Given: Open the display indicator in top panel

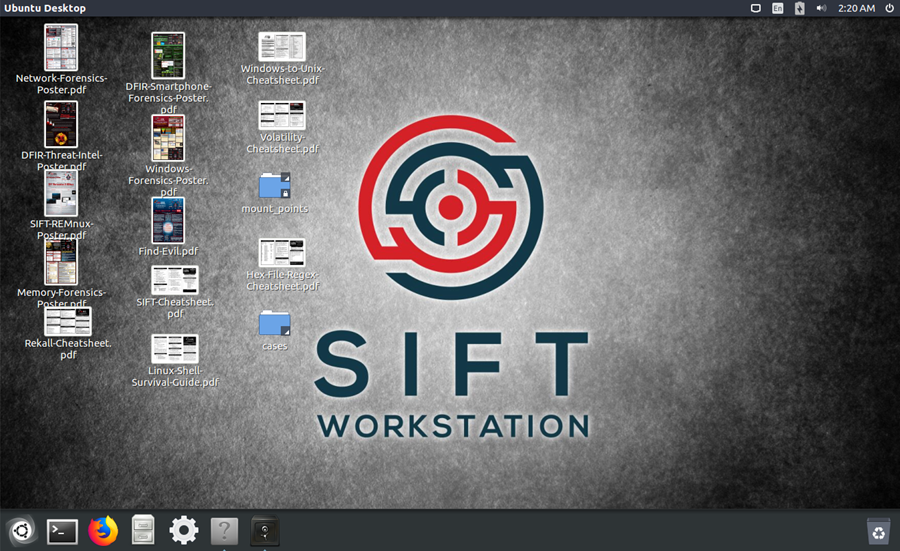Looking at the screenshot, I should 756,8.
